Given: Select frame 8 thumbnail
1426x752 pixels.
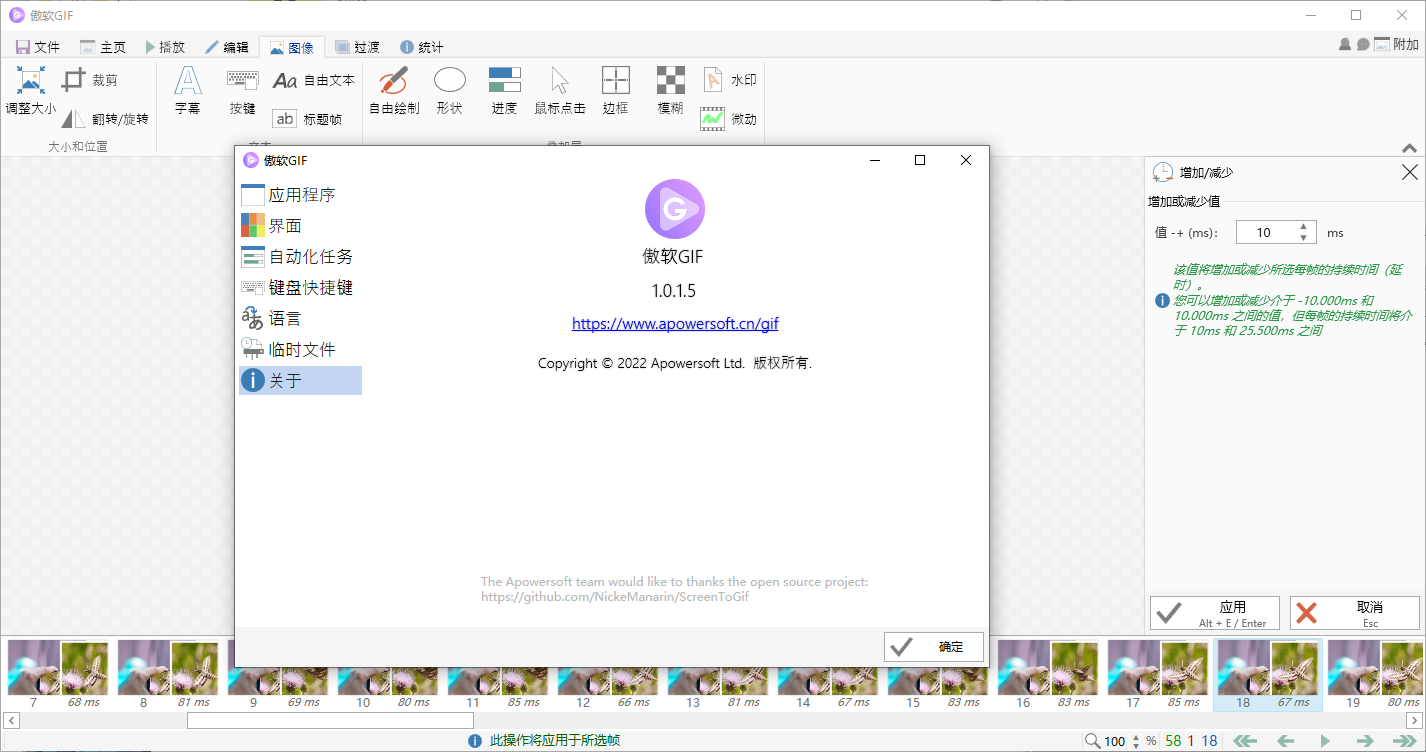Looking at the screenshot, I should pyautogui.click(x=167, y=675).
